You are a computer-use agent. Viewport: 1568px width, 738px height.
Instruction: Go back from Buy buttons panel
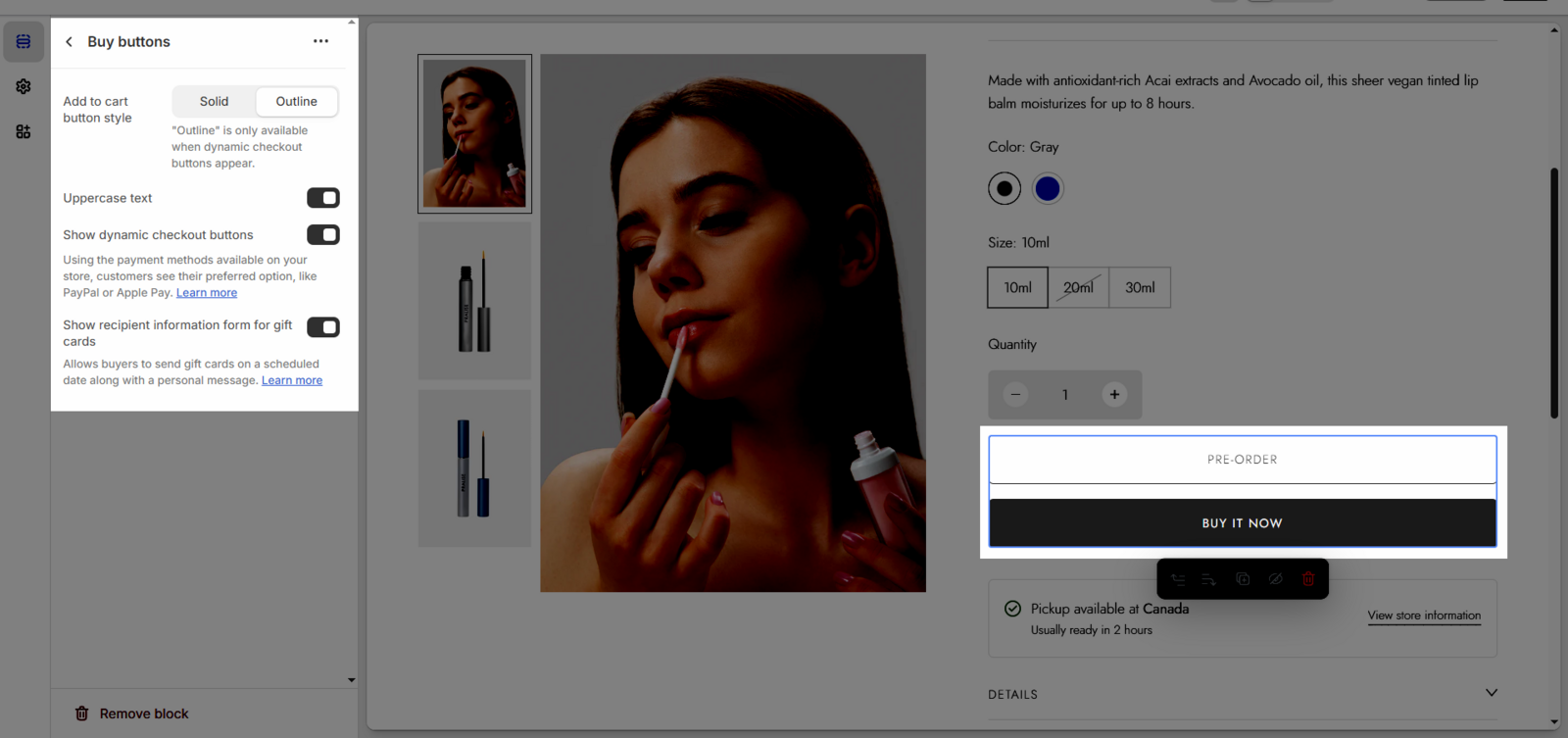pos(69,42)
